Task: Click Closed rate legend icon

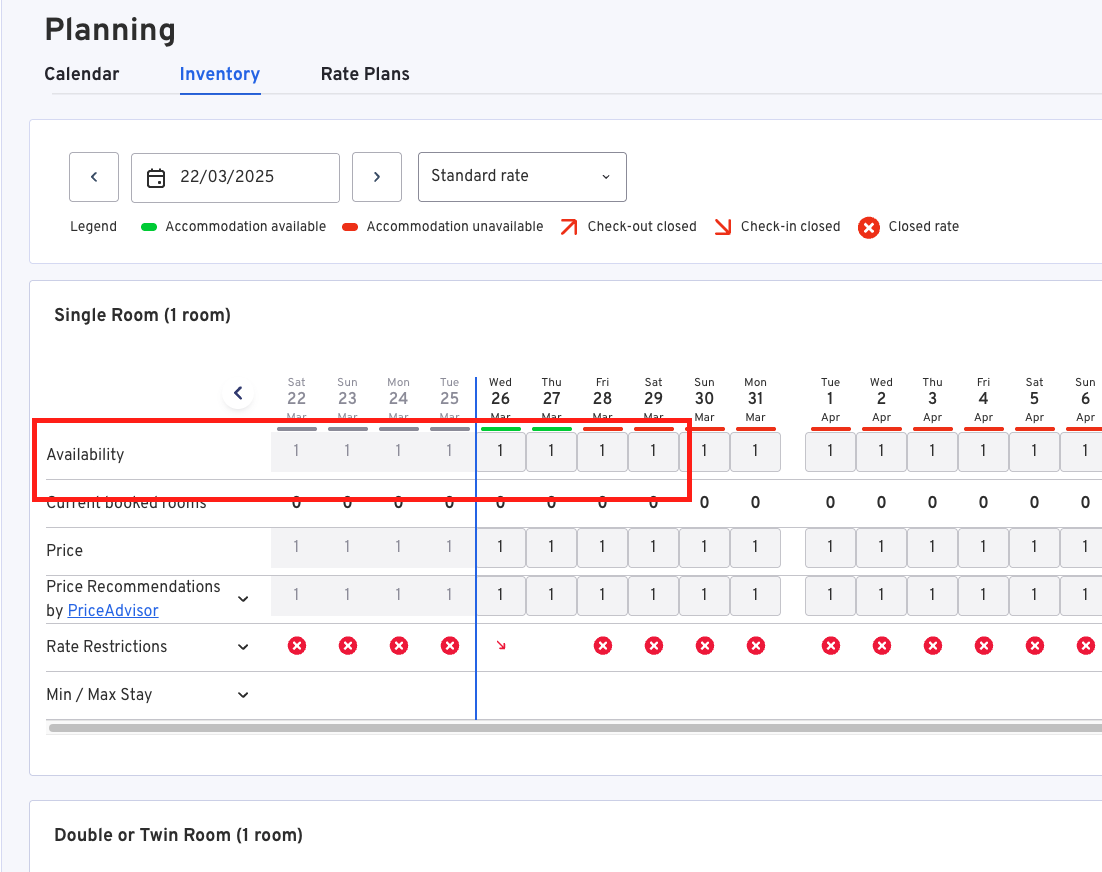Action: click(869, 228)
